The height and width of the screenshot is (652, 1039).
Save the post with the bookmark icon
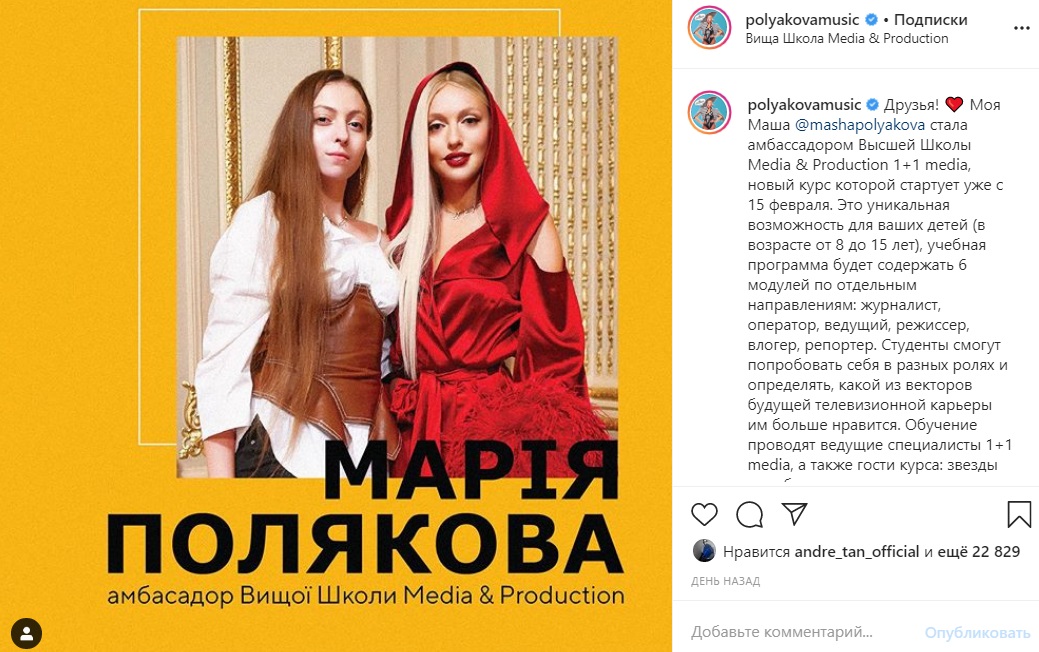[1019, 514]
